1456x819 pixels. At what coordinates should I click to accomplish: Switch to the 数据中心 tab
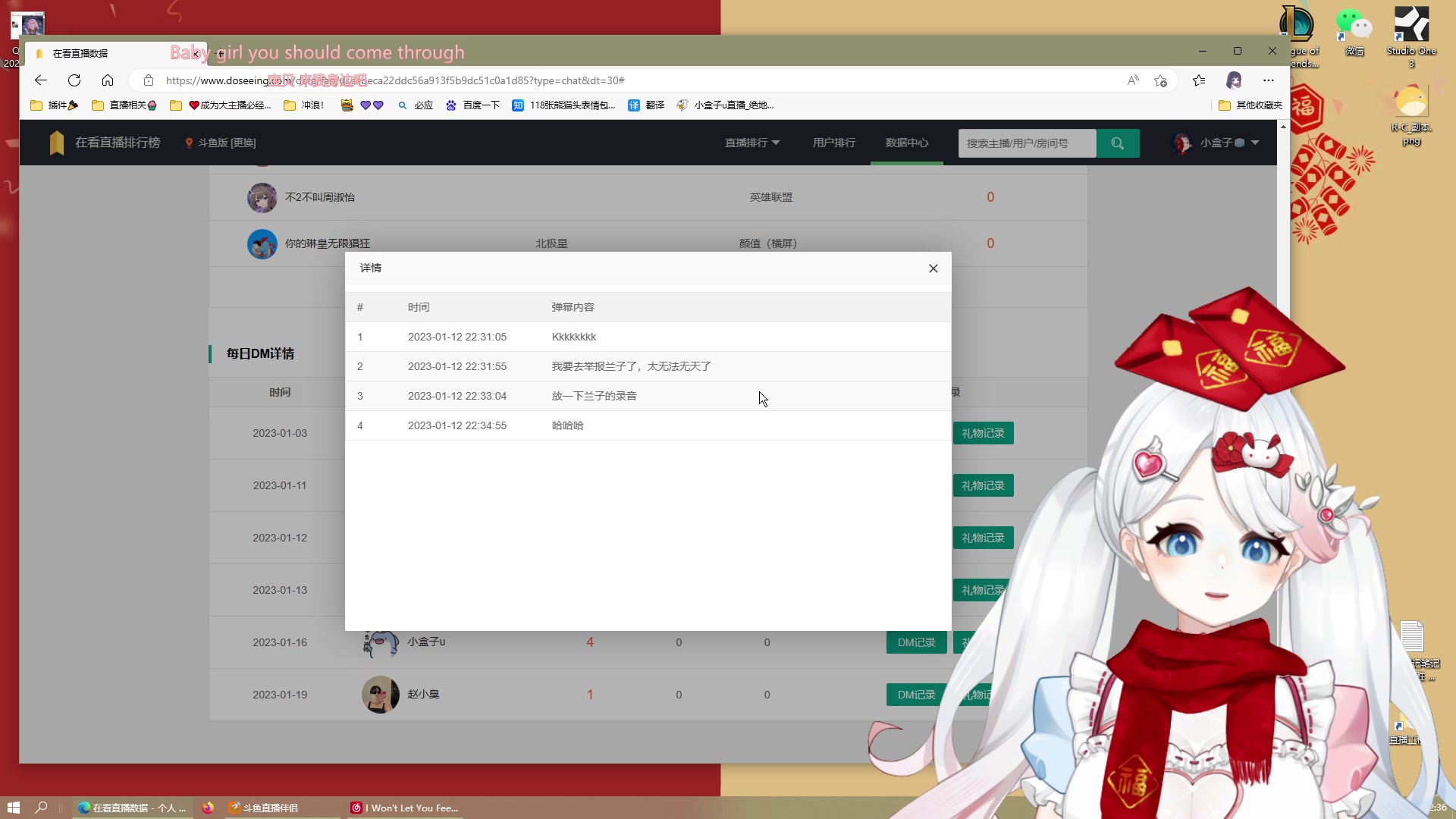[x=906, y=143]
